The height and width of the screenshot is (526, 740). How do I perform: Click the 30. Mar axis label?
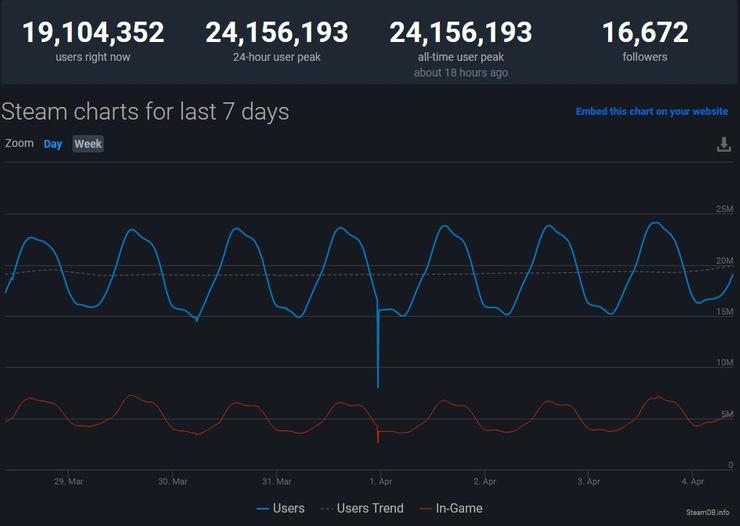tap(173, 482)
